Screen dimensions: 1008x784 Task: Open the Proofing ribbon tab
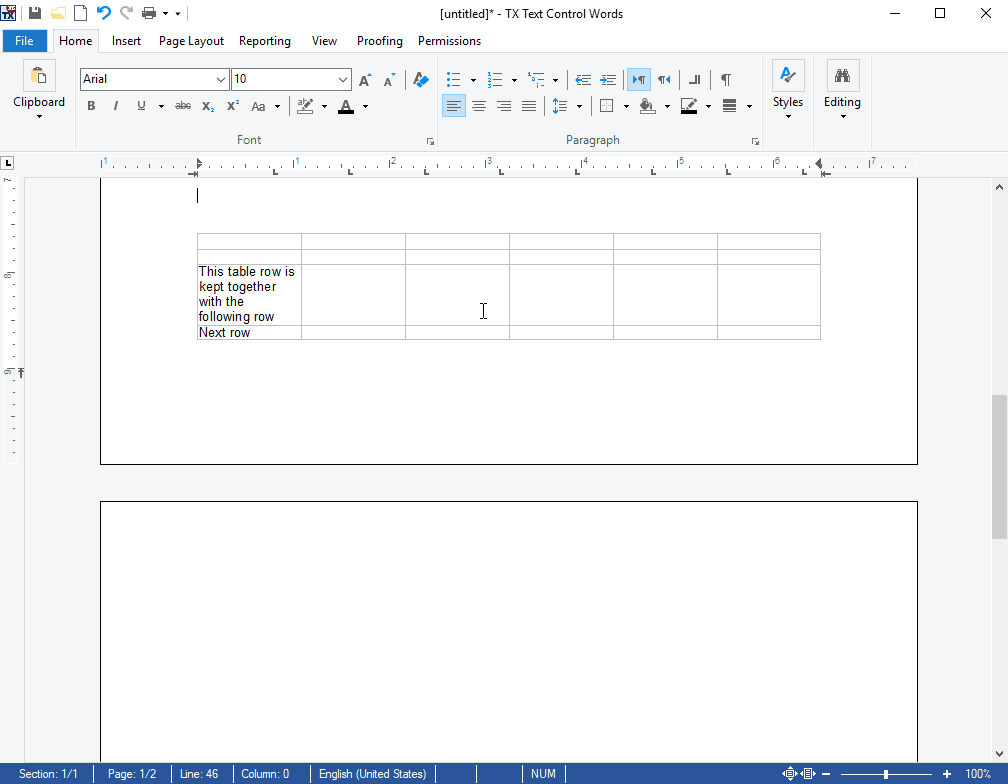click(379, 41)
